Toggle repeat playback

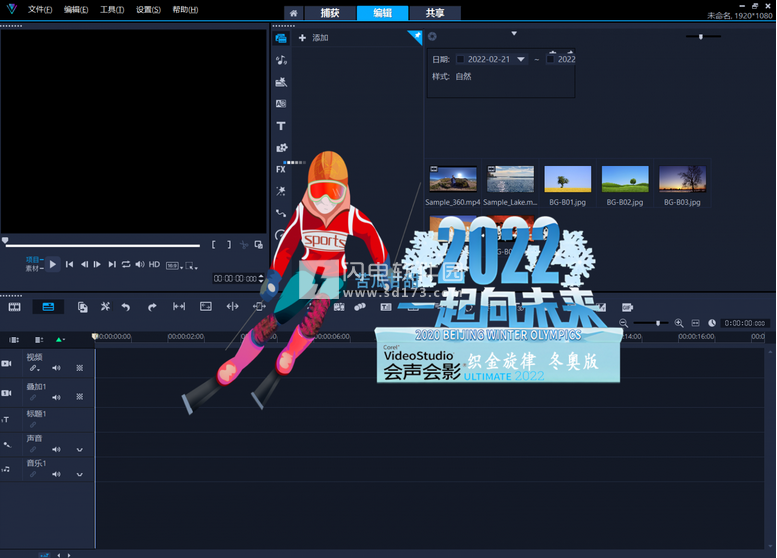click(x=126, y=265)
